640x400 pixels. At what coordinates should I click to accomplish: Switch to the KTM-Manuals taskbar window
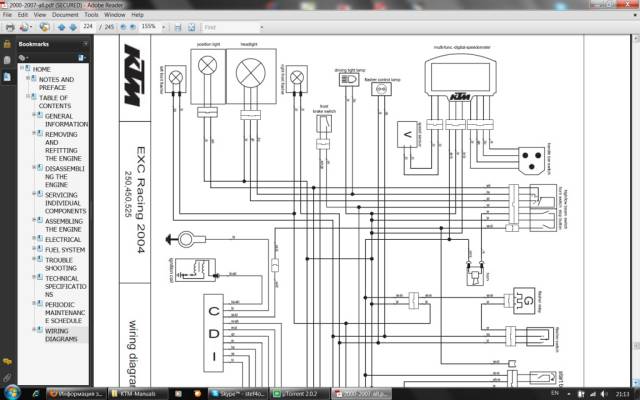[x=137, y=394]
